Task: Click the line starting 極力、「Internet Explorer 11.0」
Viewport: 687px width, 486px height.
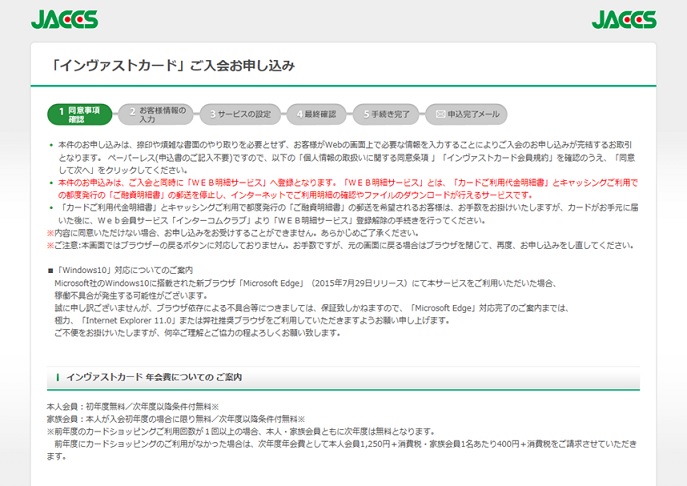Action: tap(252, 320)
